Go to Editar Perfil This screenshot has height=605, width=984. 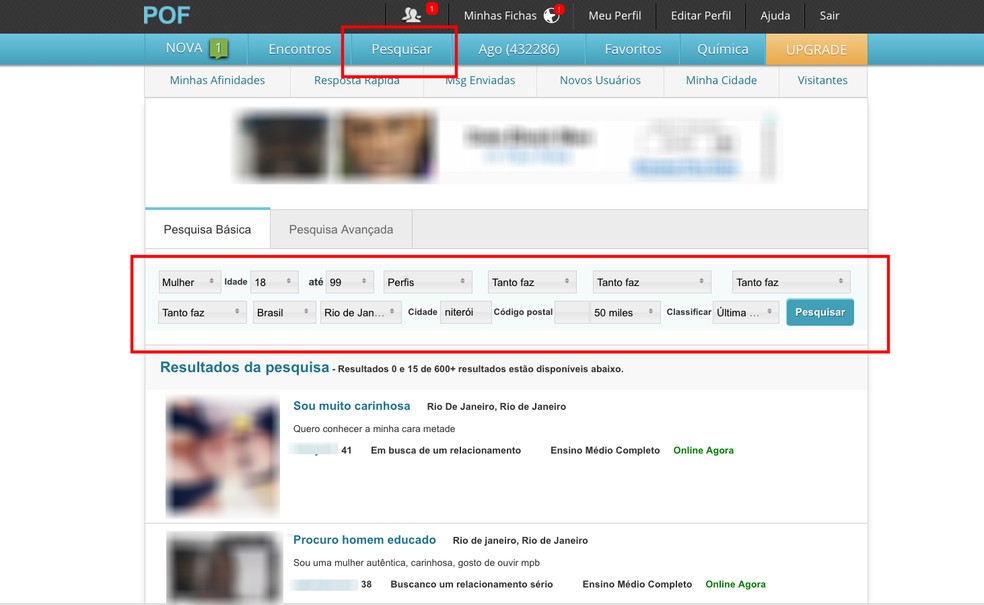(700, 16)
